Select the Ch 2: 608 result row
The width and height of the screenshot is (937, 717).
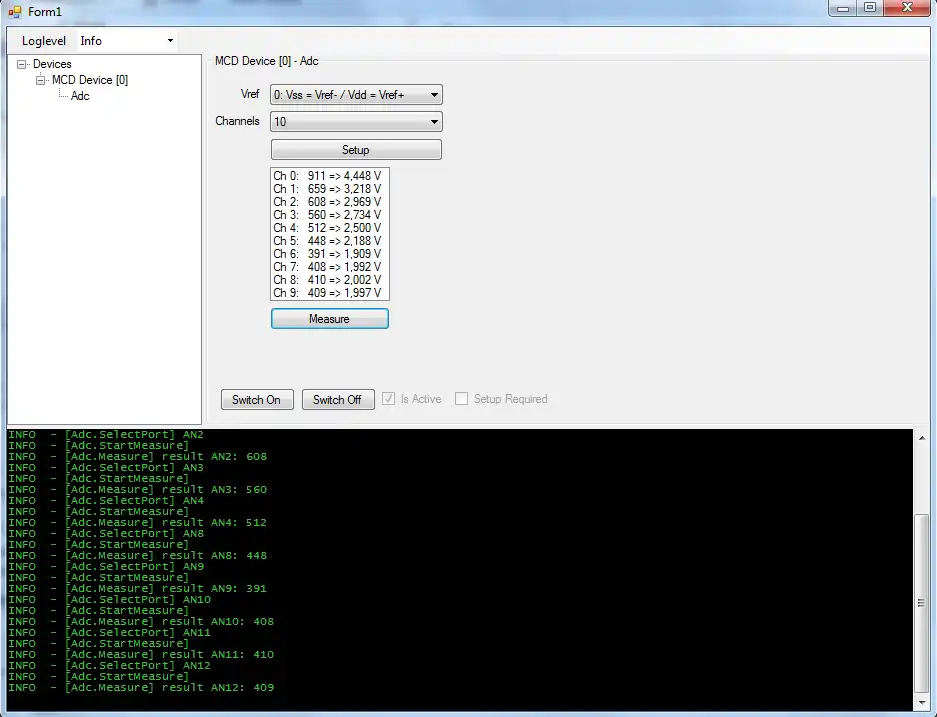point(329,202)
